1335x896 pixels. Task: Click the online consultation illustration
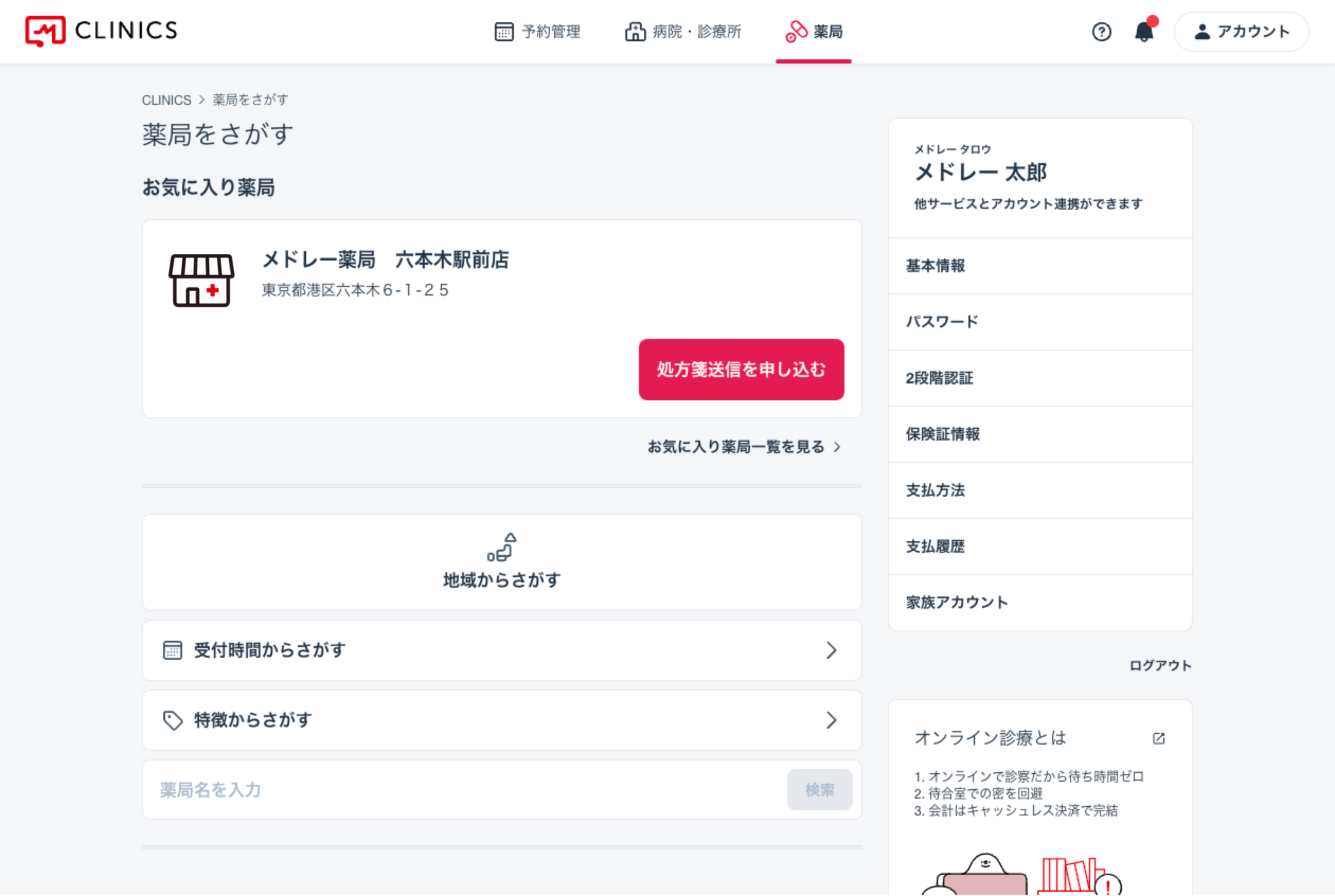[x=1021, y=874]
